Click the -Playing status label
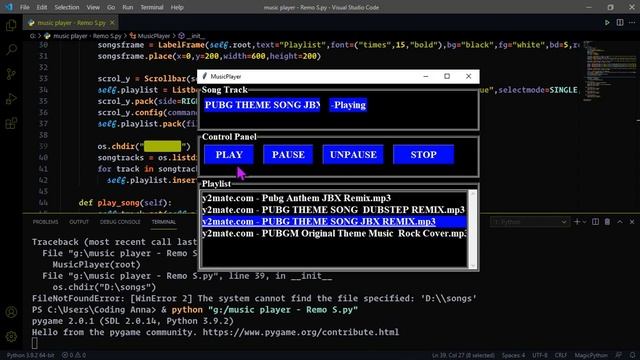Screen dimensions: 640x360 click(348, 105)
